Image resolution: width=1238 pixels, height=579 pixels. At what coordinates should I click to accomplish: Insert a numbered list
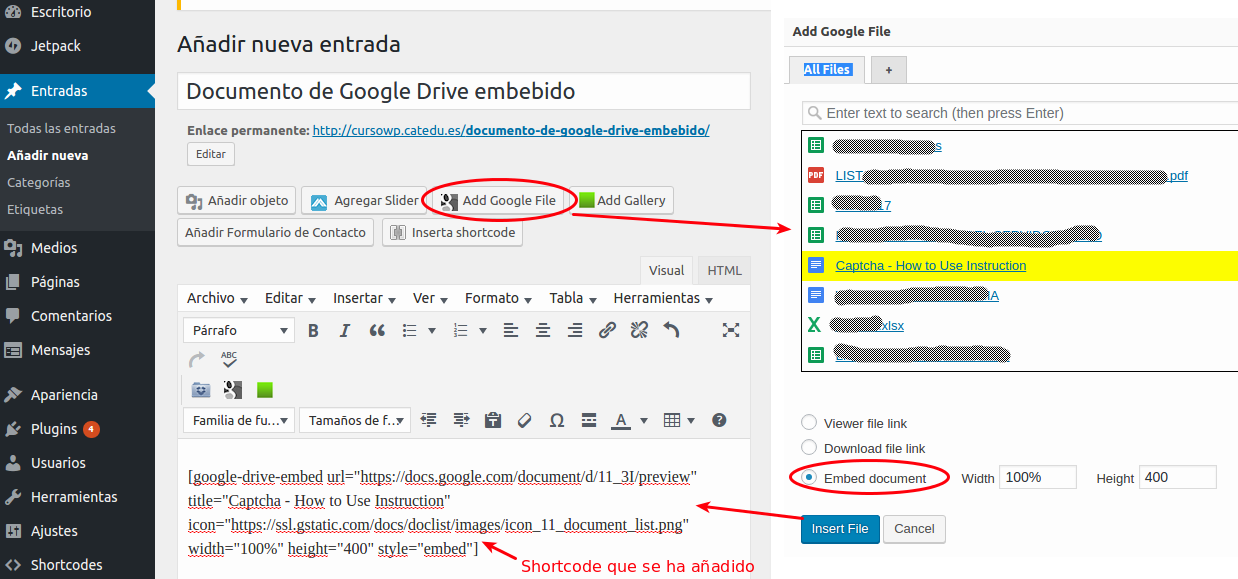click(x=461, y=330)
